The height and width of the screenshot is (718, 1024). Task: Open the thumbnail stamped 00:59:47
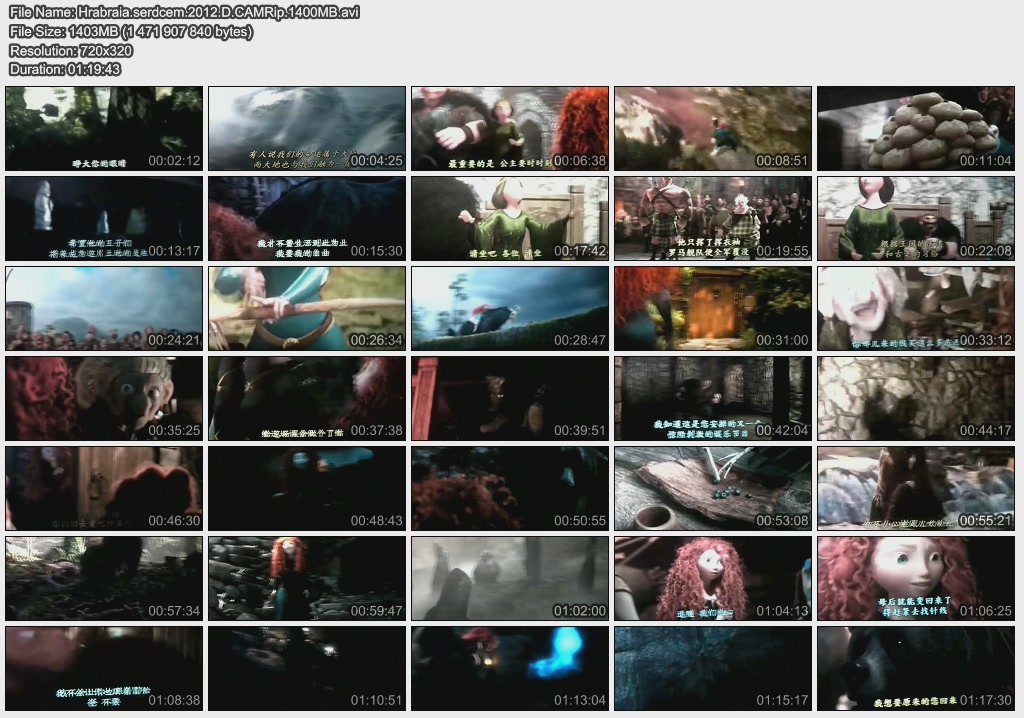[307, 579]
